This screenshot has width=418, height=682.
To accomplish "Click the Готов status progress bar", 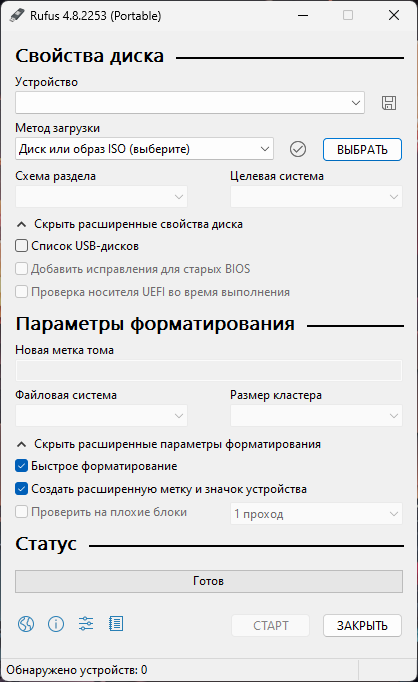I will pos(209,581).
